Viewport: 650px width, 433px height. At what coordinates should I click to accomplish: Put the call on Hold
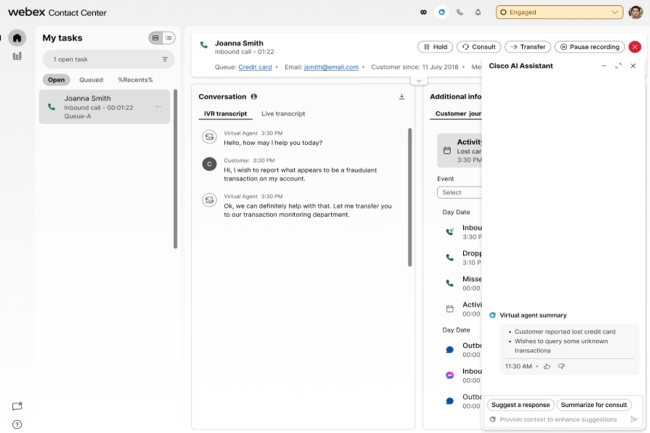coord(434,47)
